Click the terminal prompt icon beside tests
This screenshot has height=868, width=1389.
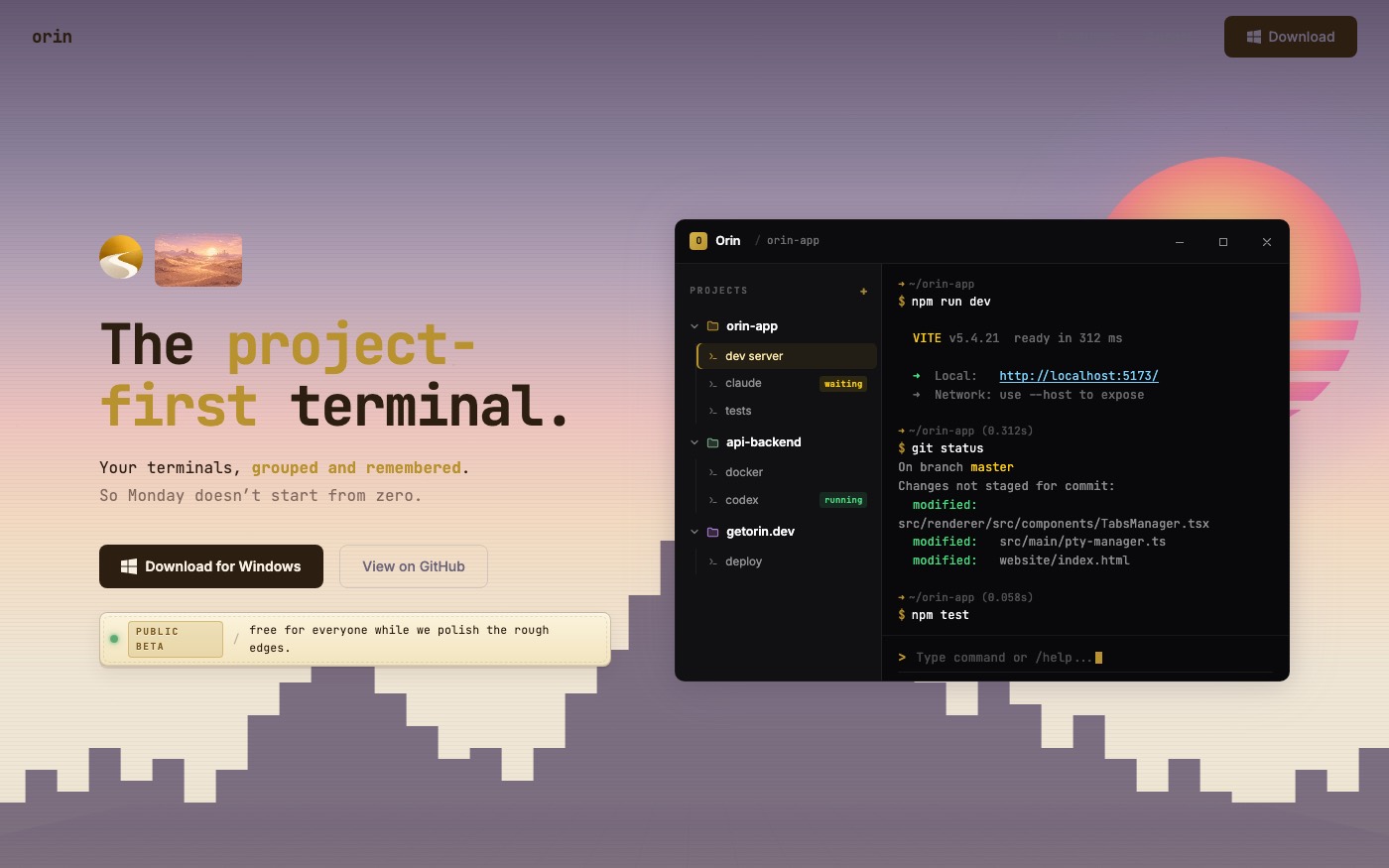(x=712, y=411)
